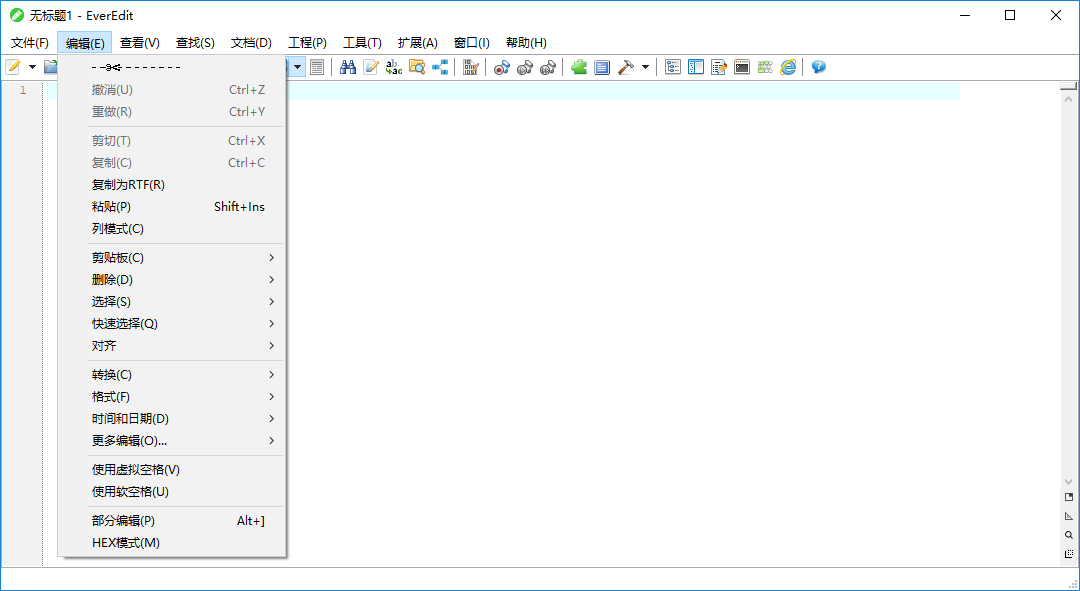Click the side panel layout icon
1080x591 pixels.
coord(696,67)
